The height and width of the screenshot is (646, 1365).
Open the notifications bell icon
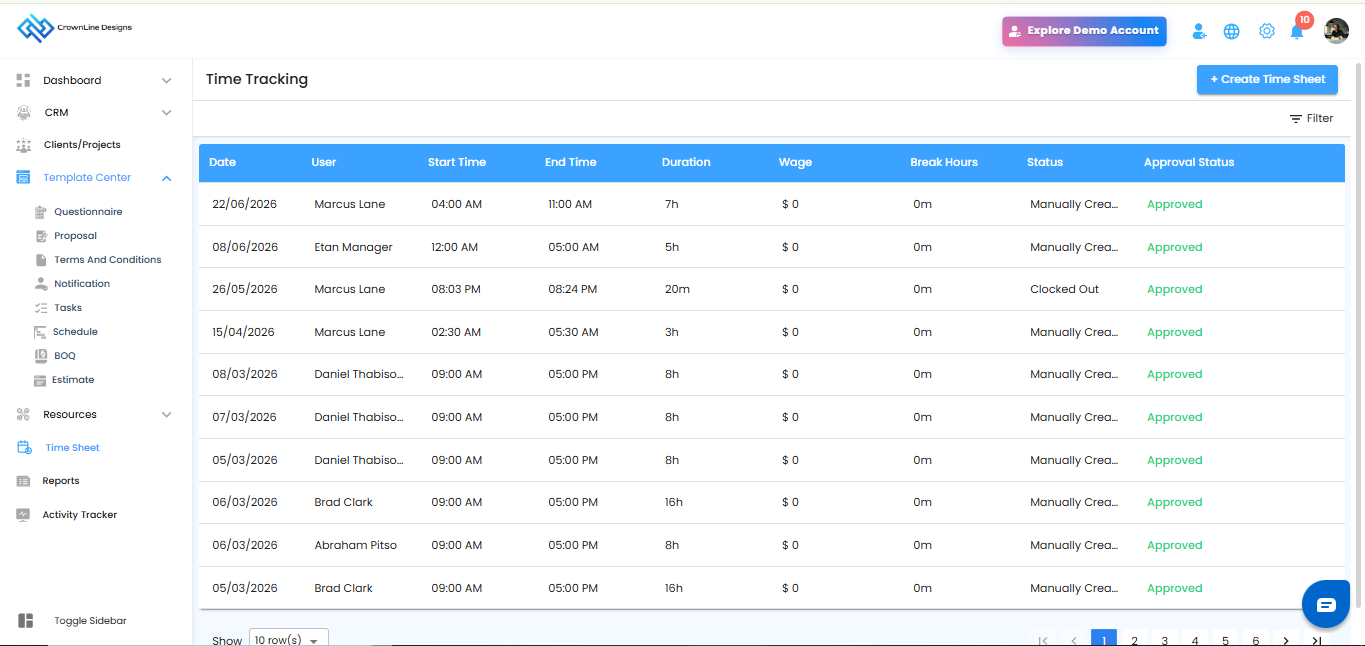coord(1297,31)
